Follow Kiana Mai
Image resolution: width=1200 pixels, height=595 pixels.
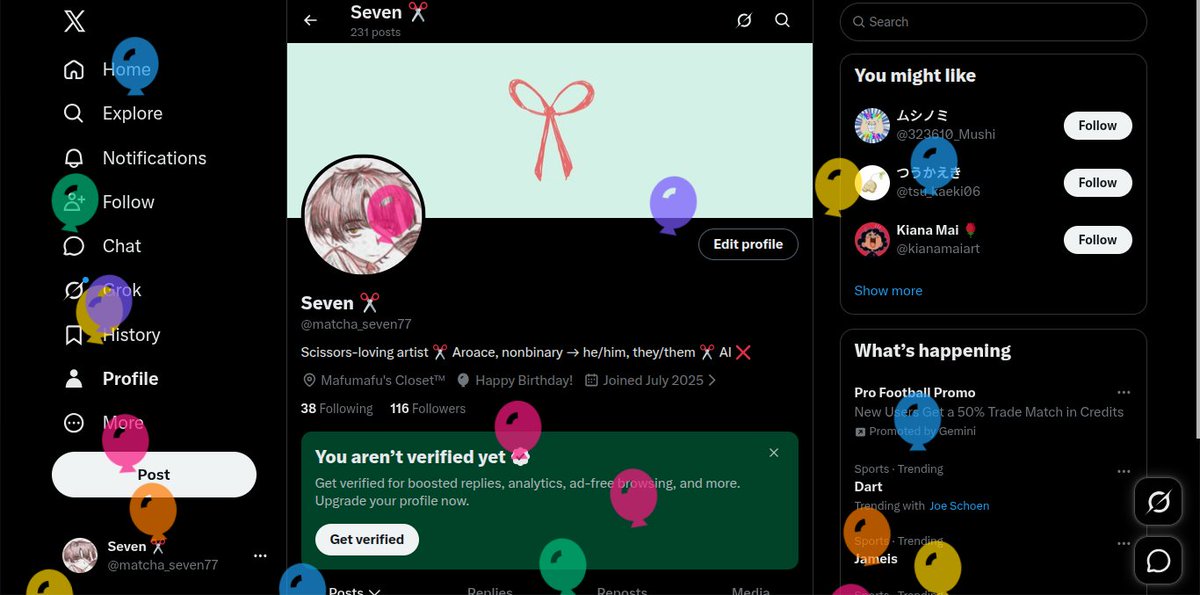[1097, 240]
